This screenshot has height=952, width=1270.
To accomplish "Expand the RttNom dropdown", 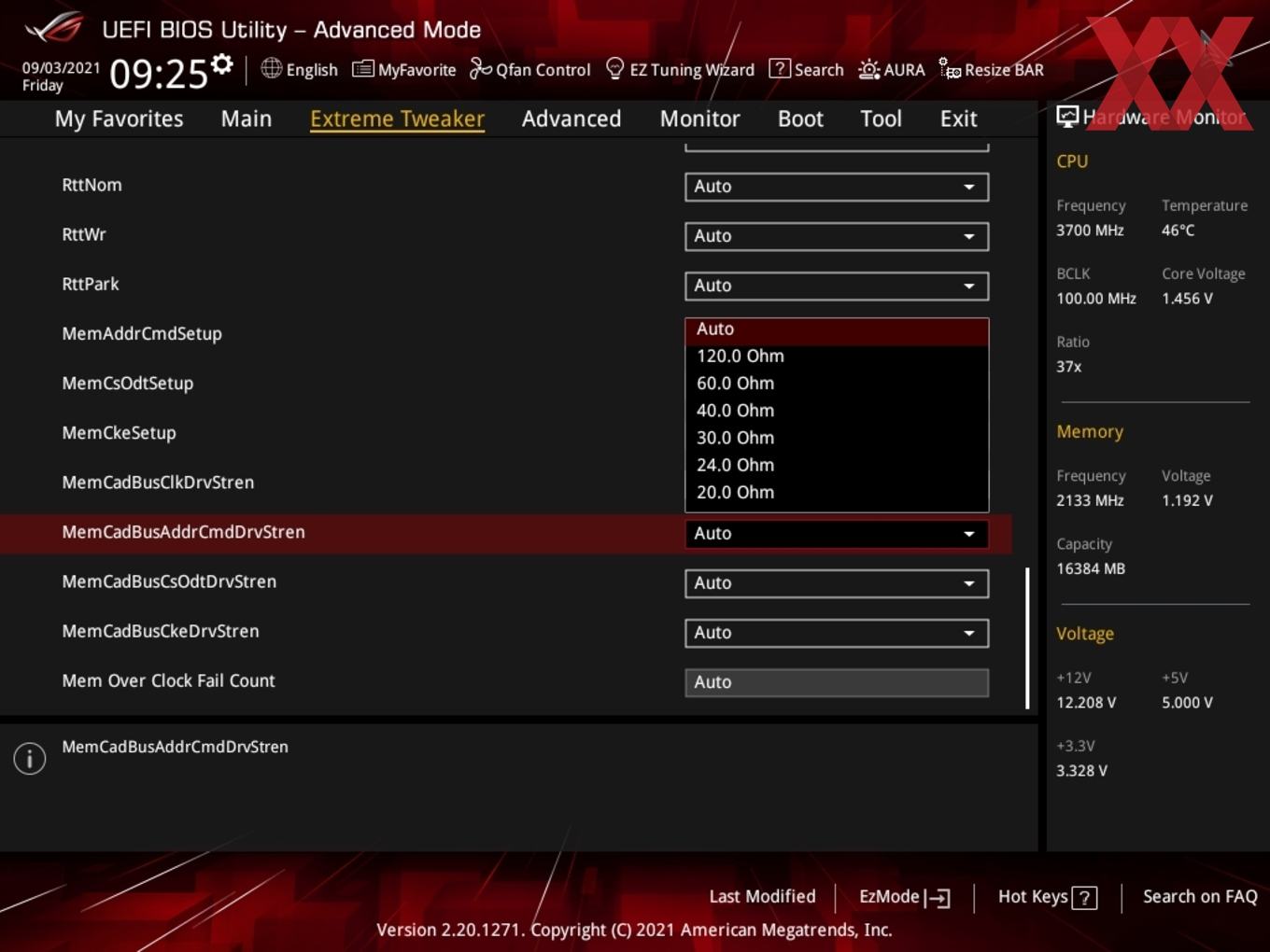I will [837, 187].
